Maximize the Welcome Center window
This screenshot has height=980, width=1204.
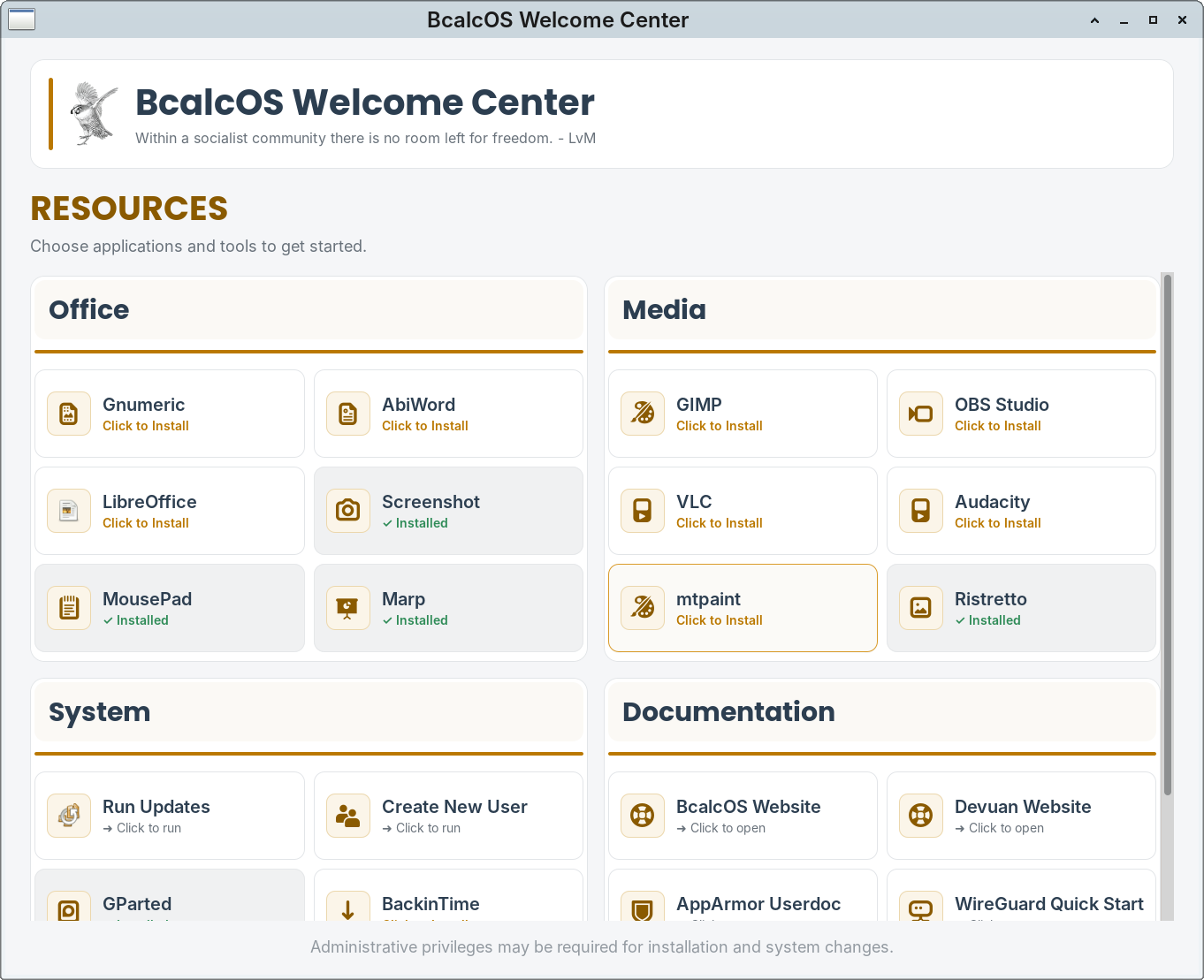pyautogui.click(x=1153, y=19)
